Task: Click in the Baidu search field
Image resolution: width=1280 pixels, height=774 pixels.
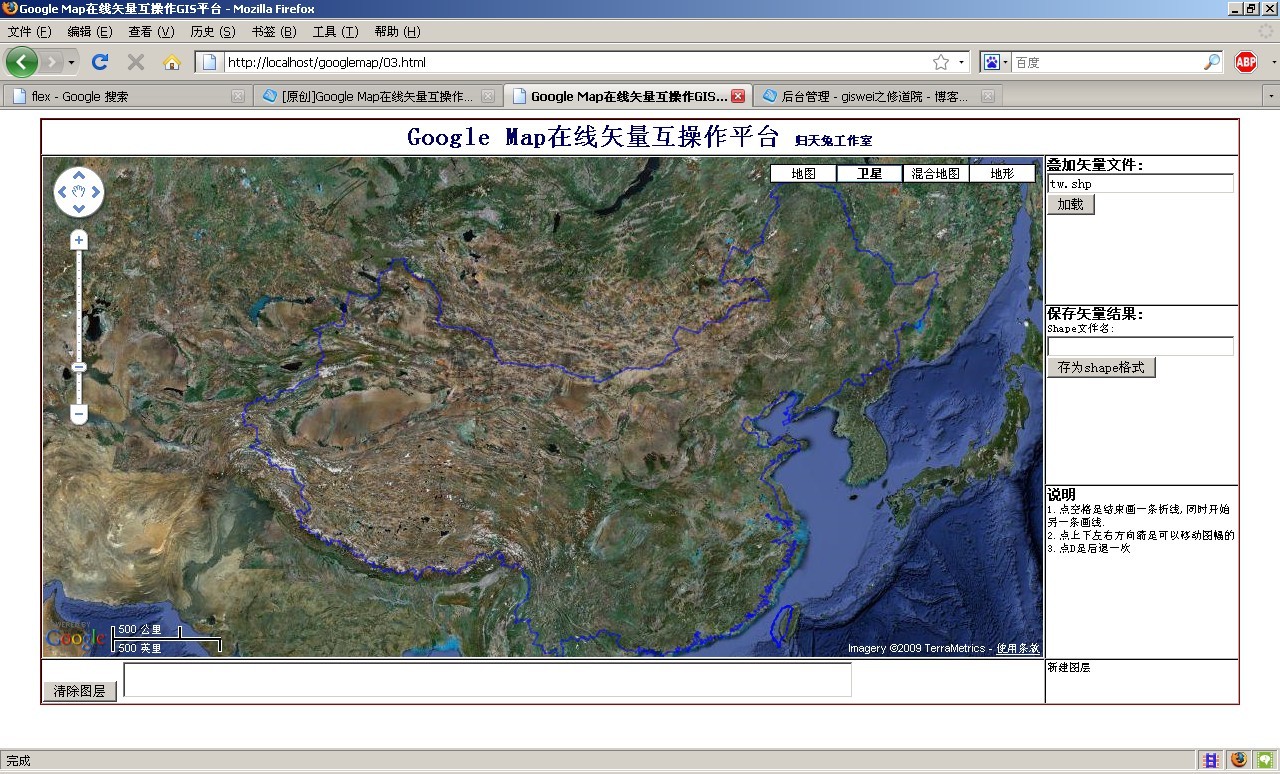Action: click(x=1107, y=62)
